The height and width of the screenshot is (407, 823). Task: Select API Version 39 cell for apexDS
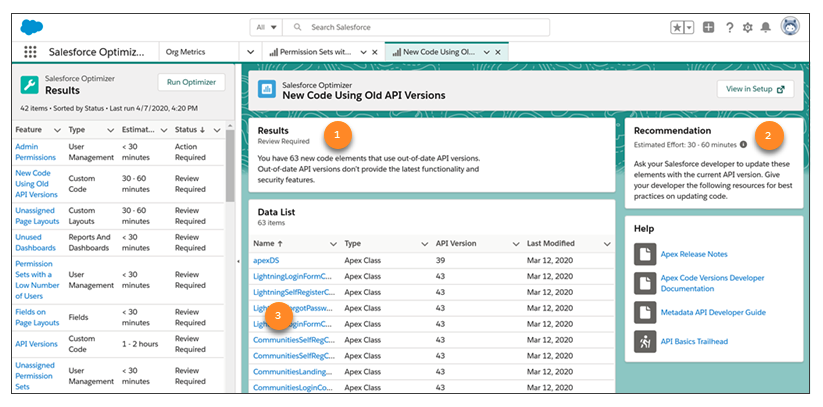pyautogui.click(x=440, y=260)
